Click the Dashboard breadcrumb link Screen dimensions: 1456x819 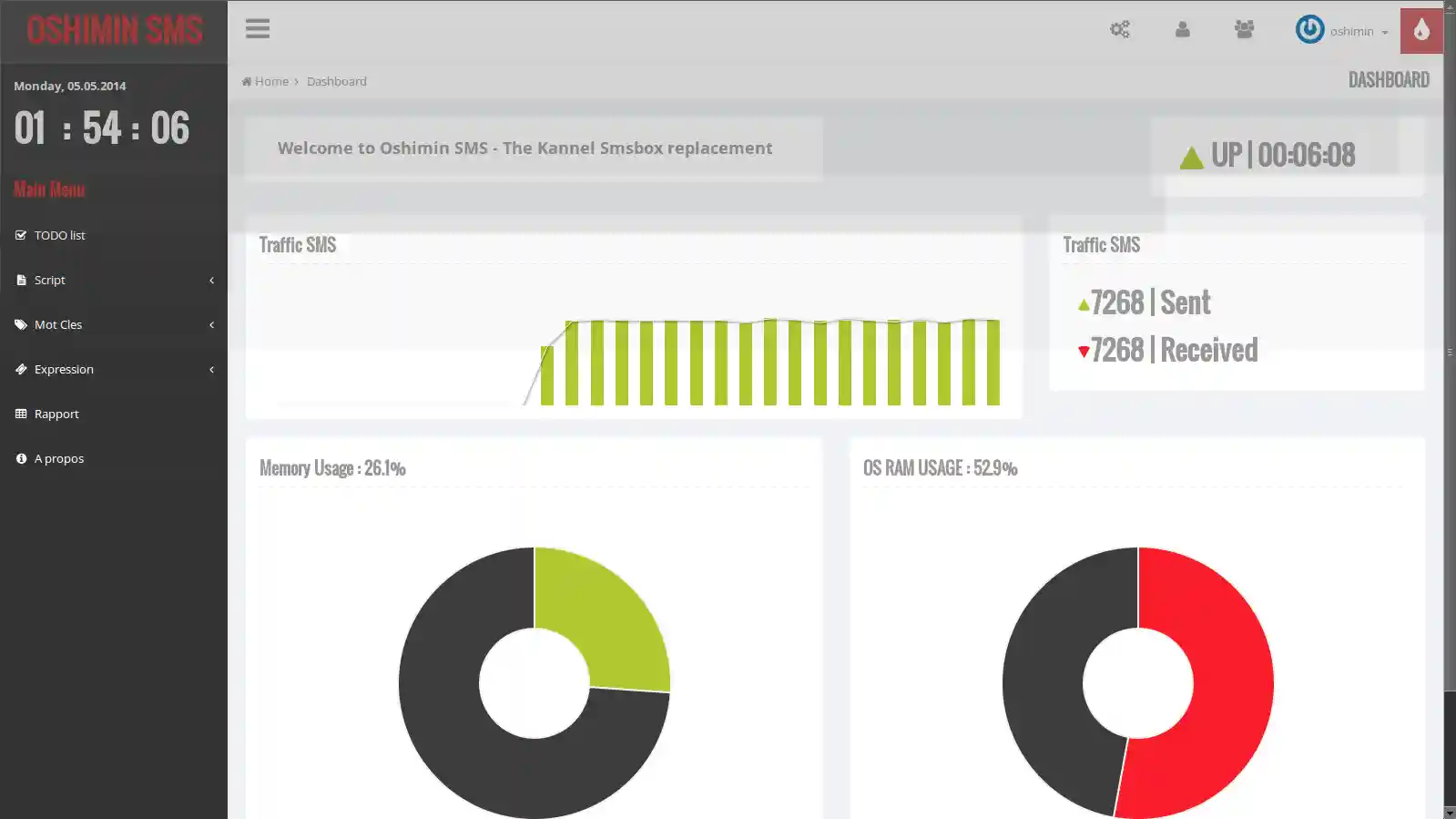336,82
